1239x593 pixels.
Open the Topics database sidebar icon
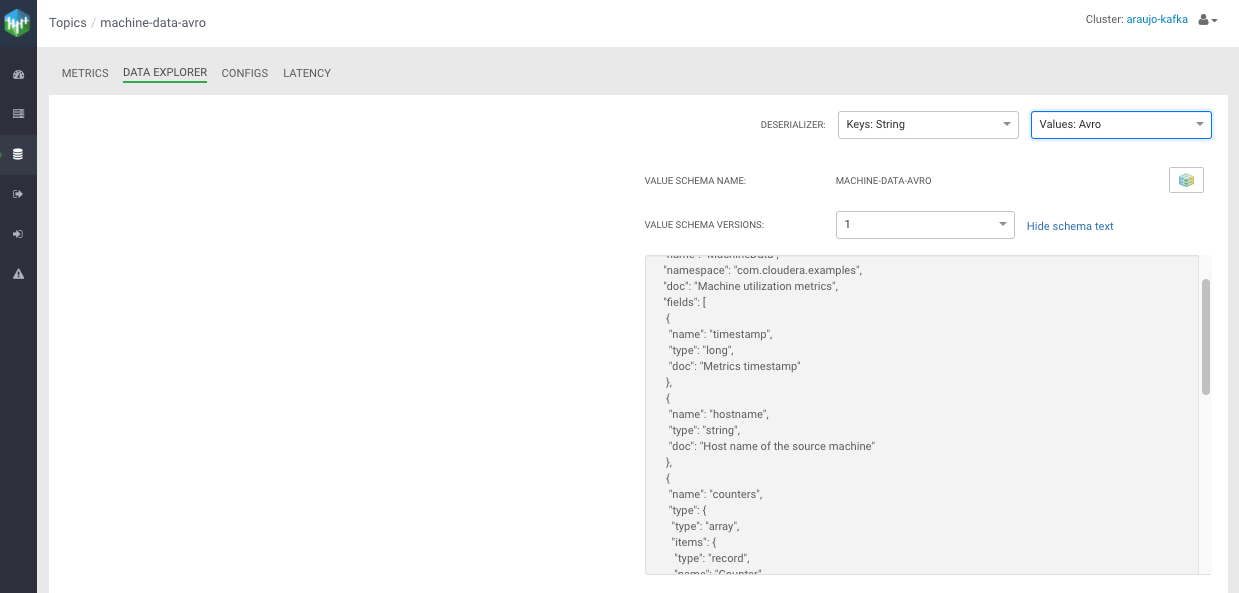(x=18, y=155)
